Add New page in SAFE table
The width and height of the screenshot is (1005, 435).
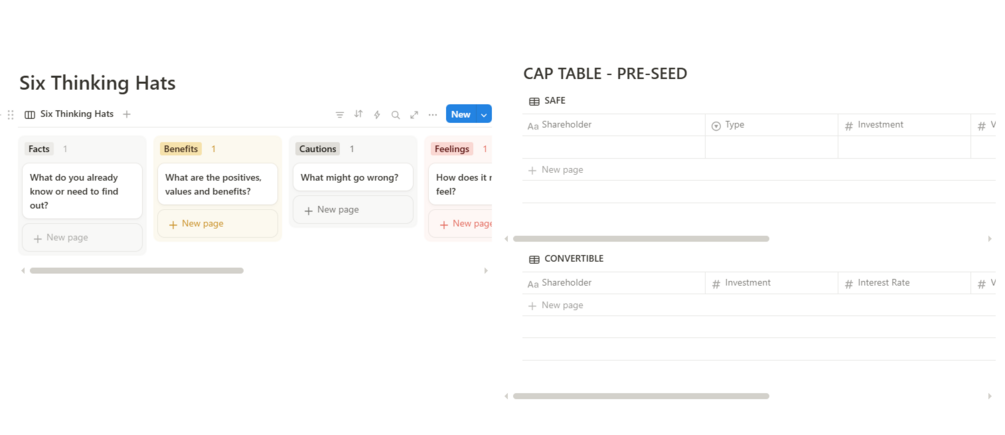pos(562,170)
